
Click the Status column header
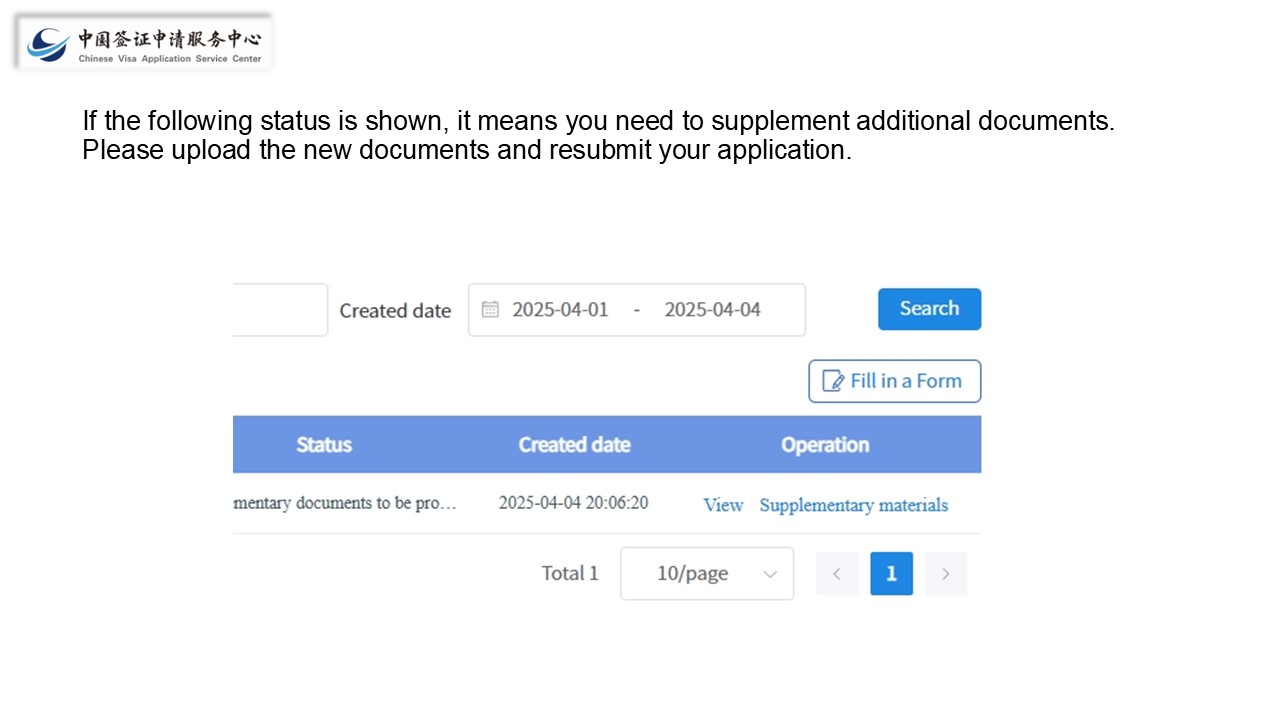tap(324, 445)
